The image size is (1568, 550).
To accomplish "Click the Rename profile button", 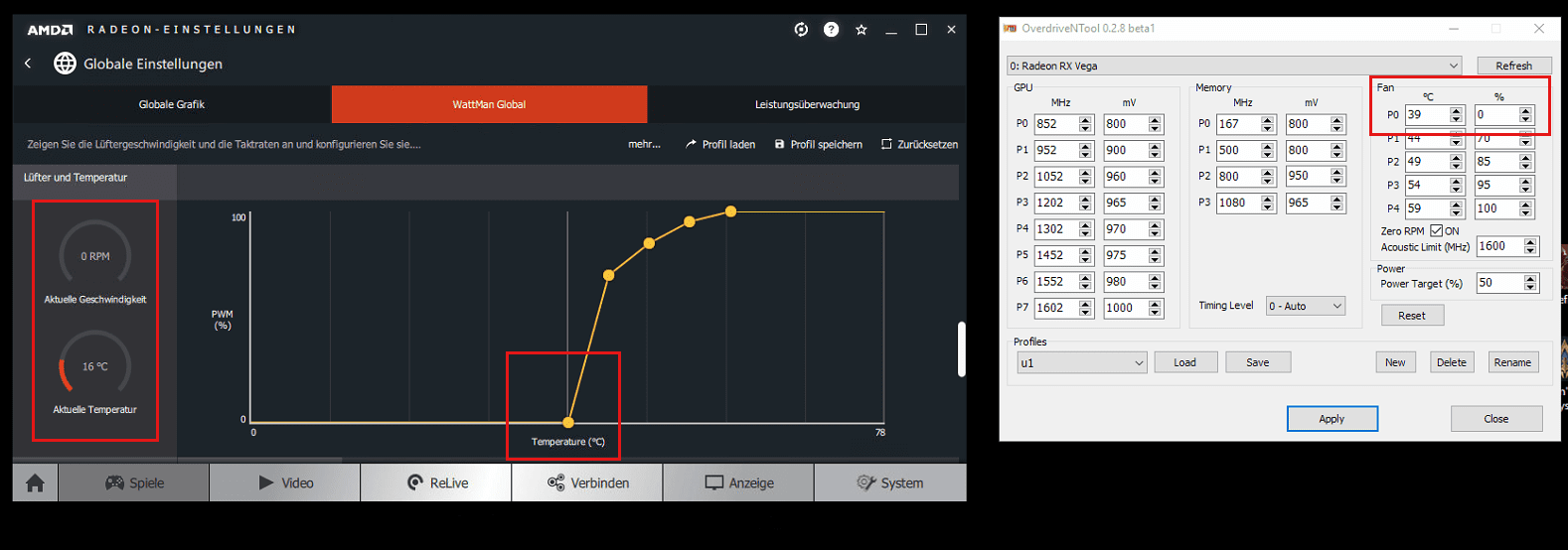I will pyautogui.click(x=1512, y=362).
